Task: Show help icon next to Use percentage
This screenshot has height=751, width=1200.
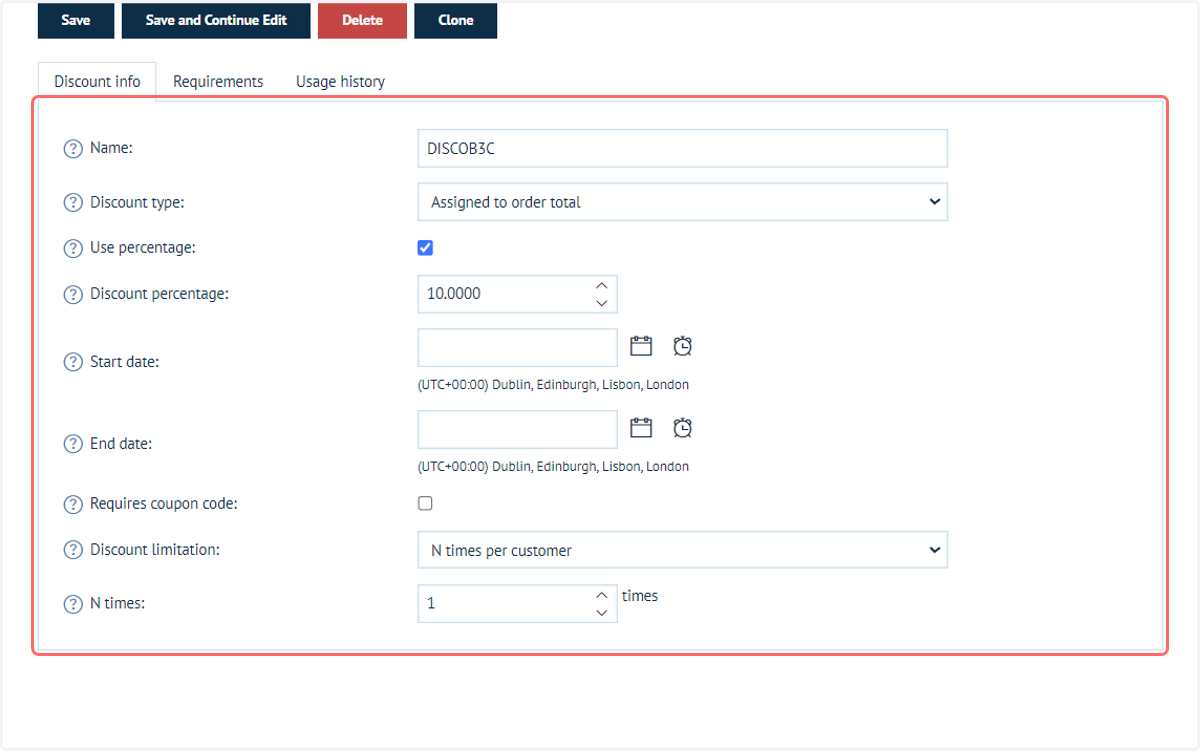Action: pyautogui.click(x=73, y=248)
